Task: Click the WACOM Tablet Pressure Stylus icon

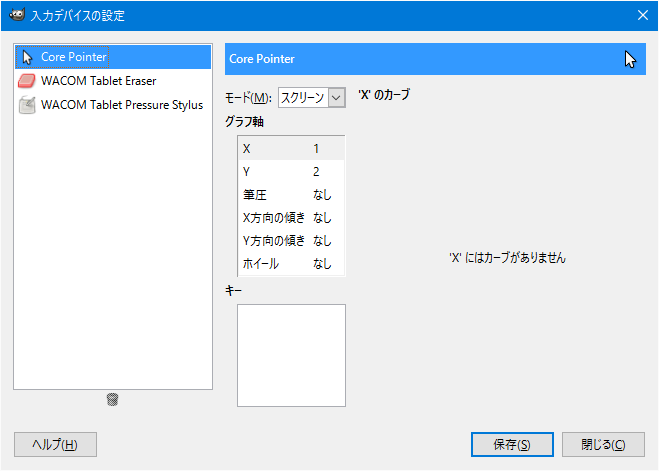Action: [27, 105]
